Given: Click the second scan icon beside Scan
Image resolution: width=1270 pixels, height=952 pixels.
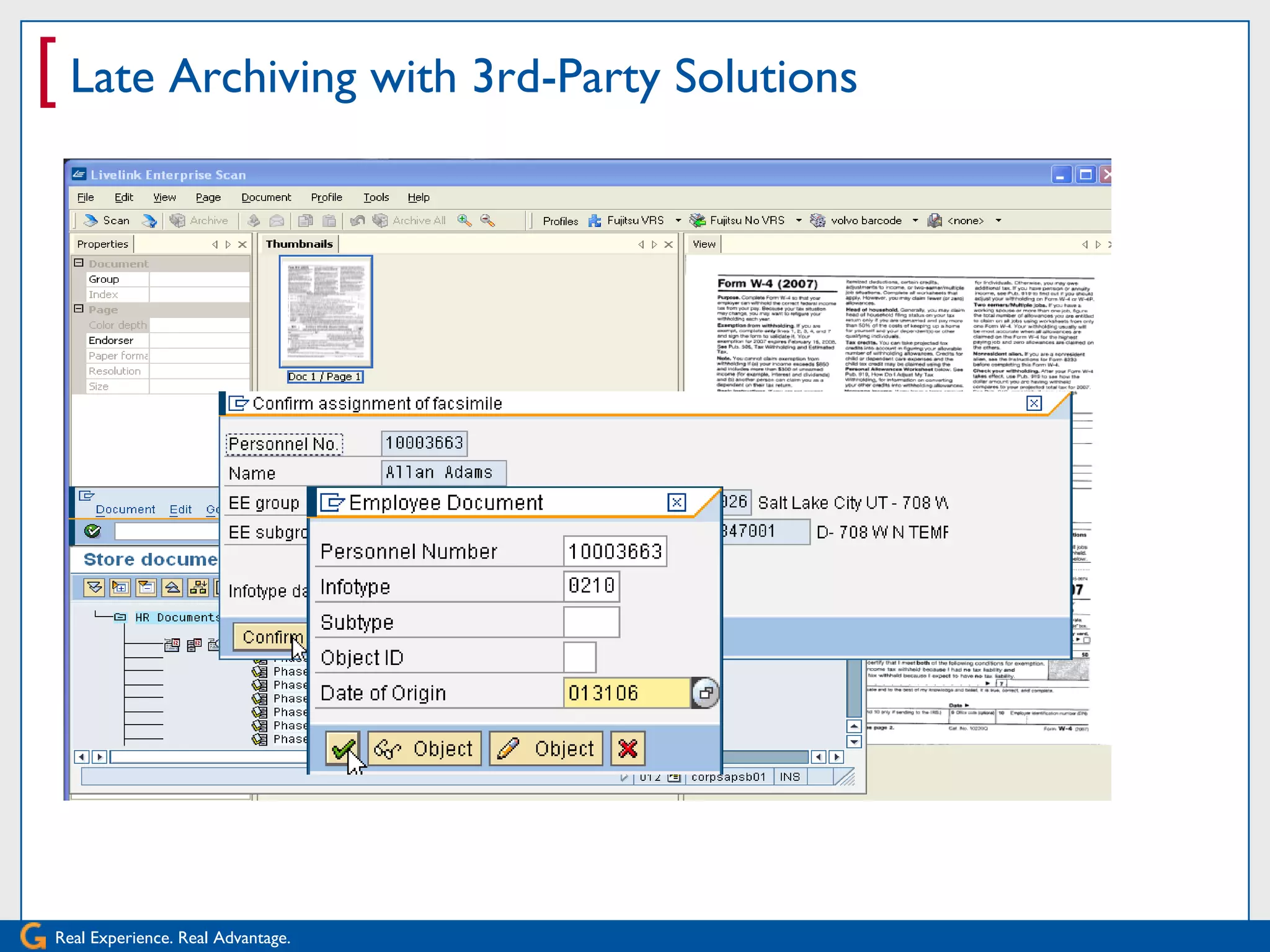Looking at the screenshot, I should pos(149,221).
